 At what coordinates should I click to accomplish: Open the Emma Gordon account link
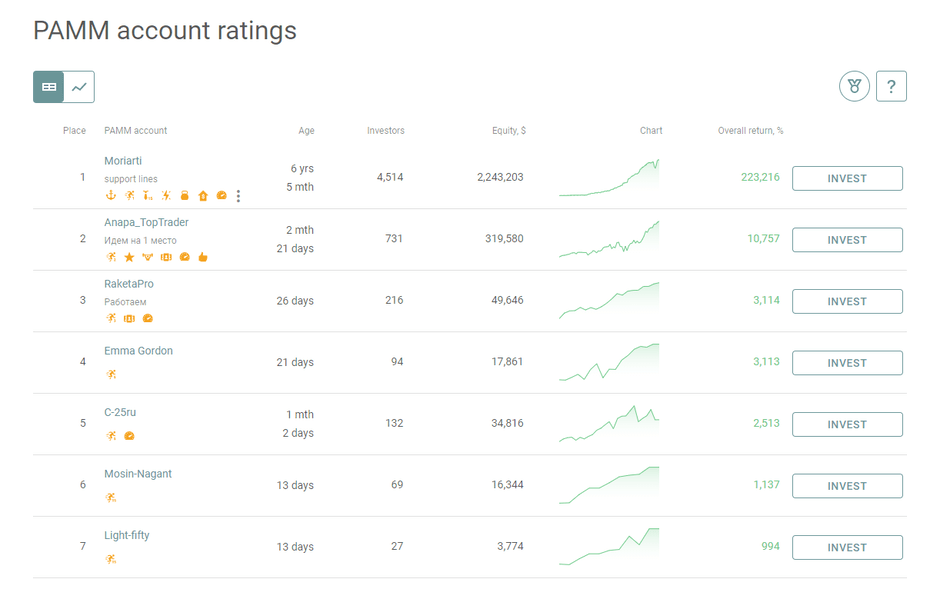point(138,351)
